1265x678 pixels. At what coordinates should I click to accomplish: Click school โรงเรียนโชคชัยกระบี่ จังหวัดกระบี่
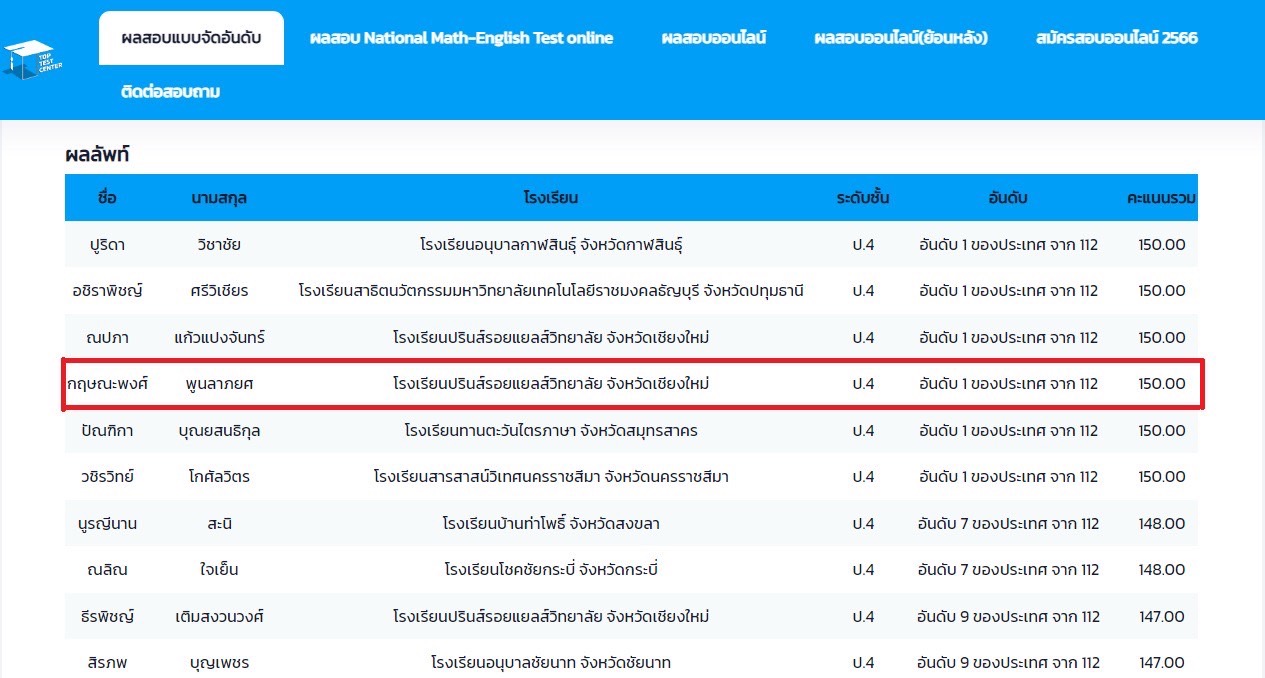coord(551,569)
